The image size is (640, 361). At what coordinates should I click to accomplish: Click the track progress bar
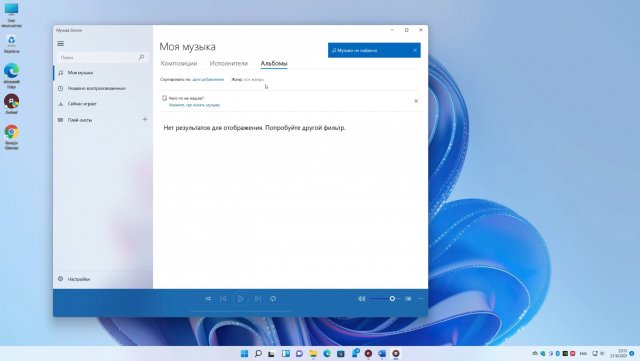(240, 311)
